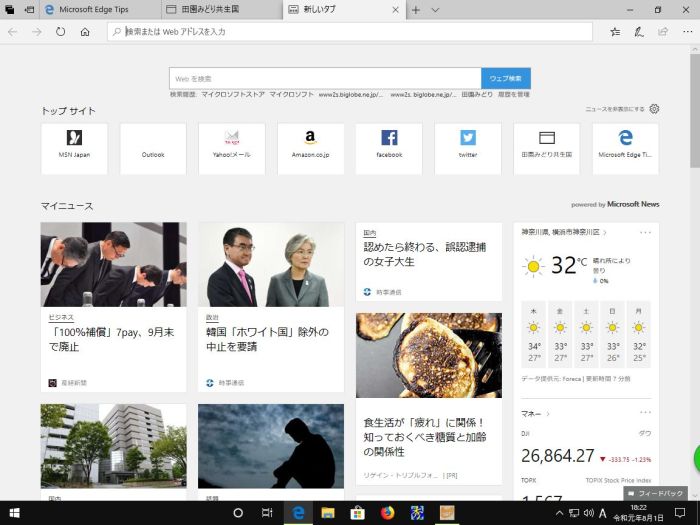Open weather card more options menu

pos(646,232)
